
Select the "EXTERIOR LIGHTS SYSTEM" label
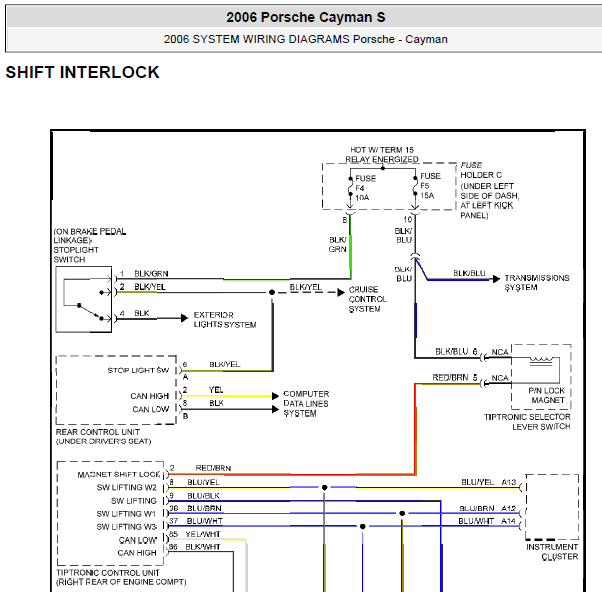(225, 320)
